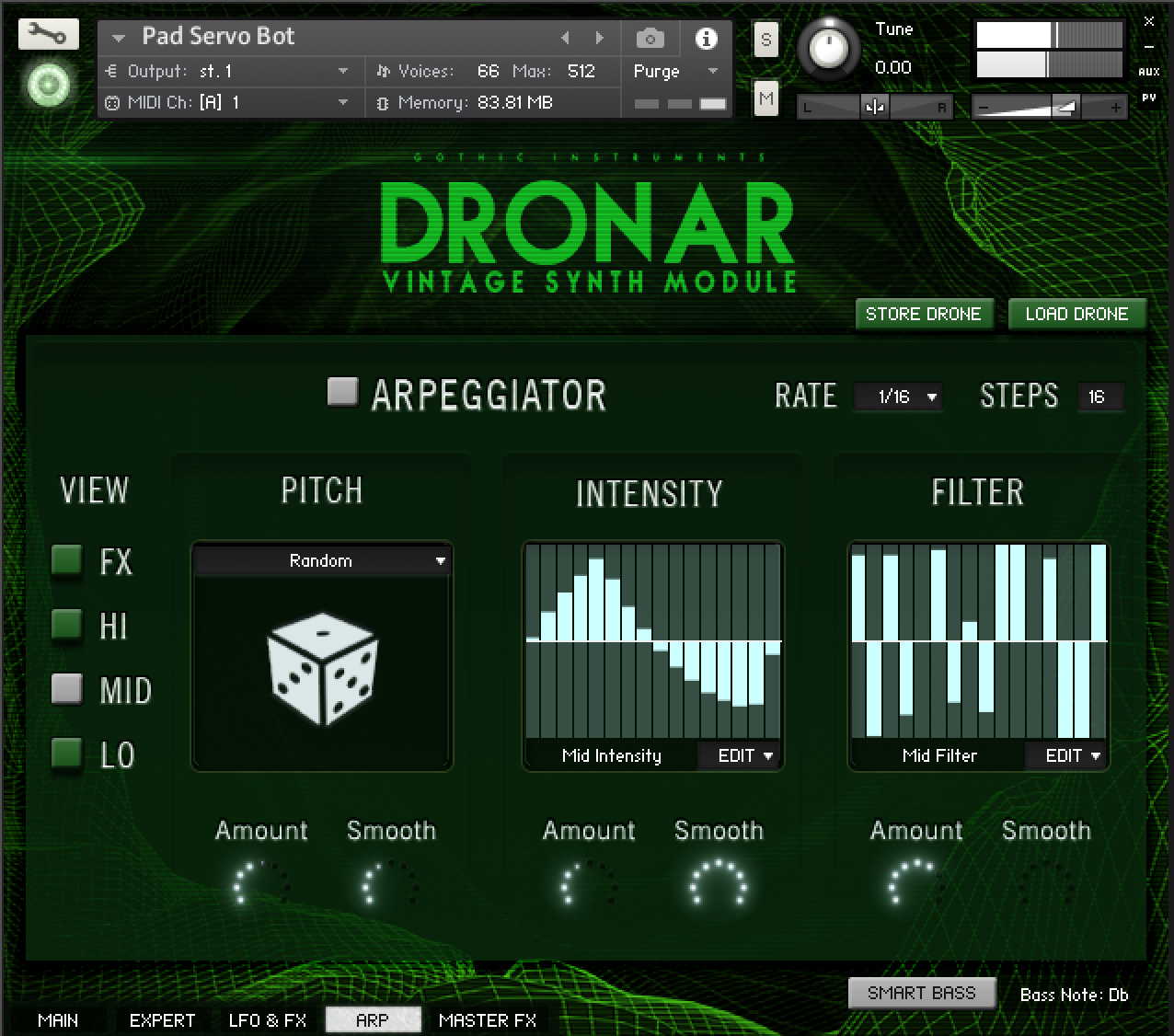This screenshot has width=1174, height=1036.
Task: Click the Load Drone button
Action: (1076, 314)
